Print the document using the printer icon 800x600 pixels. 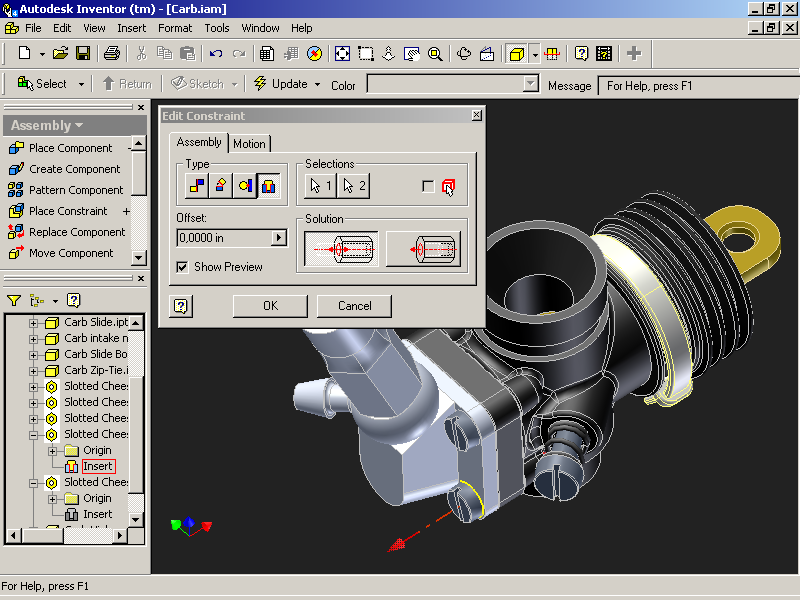(112, 53)
